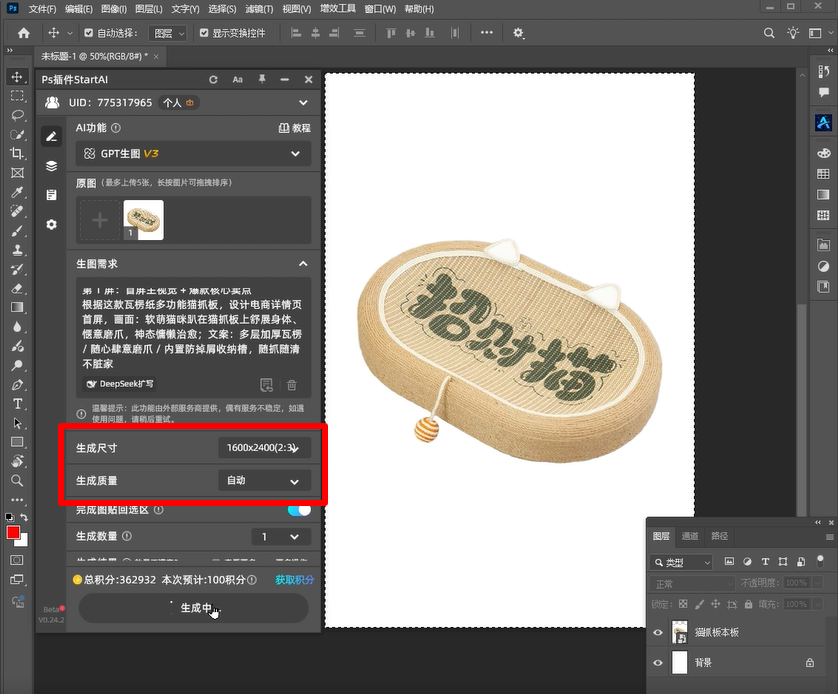Click the 生成中 generate button

[193, 608]
